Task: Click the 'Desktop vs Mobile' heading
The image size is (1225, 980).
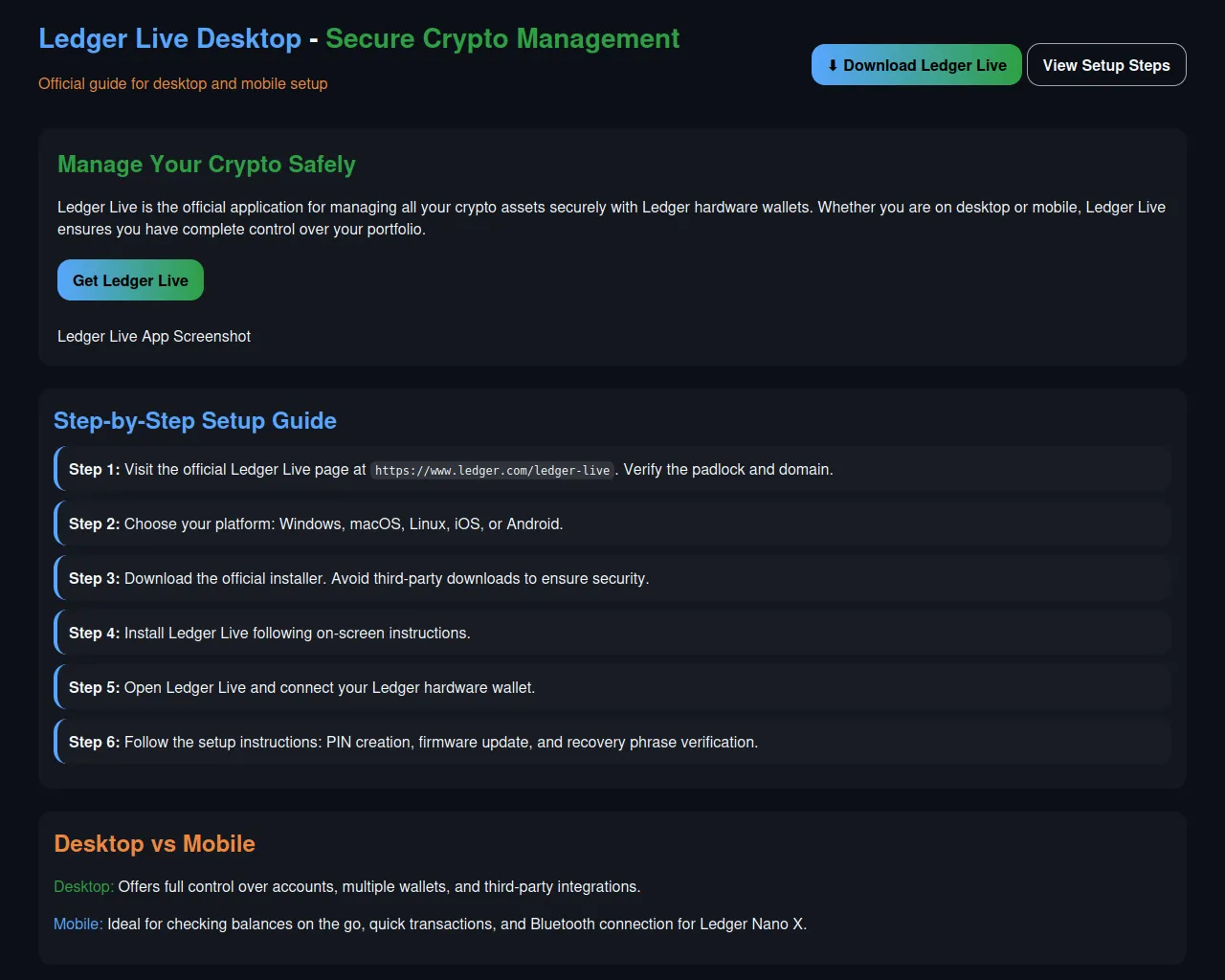Action: (x=154, y=844)
